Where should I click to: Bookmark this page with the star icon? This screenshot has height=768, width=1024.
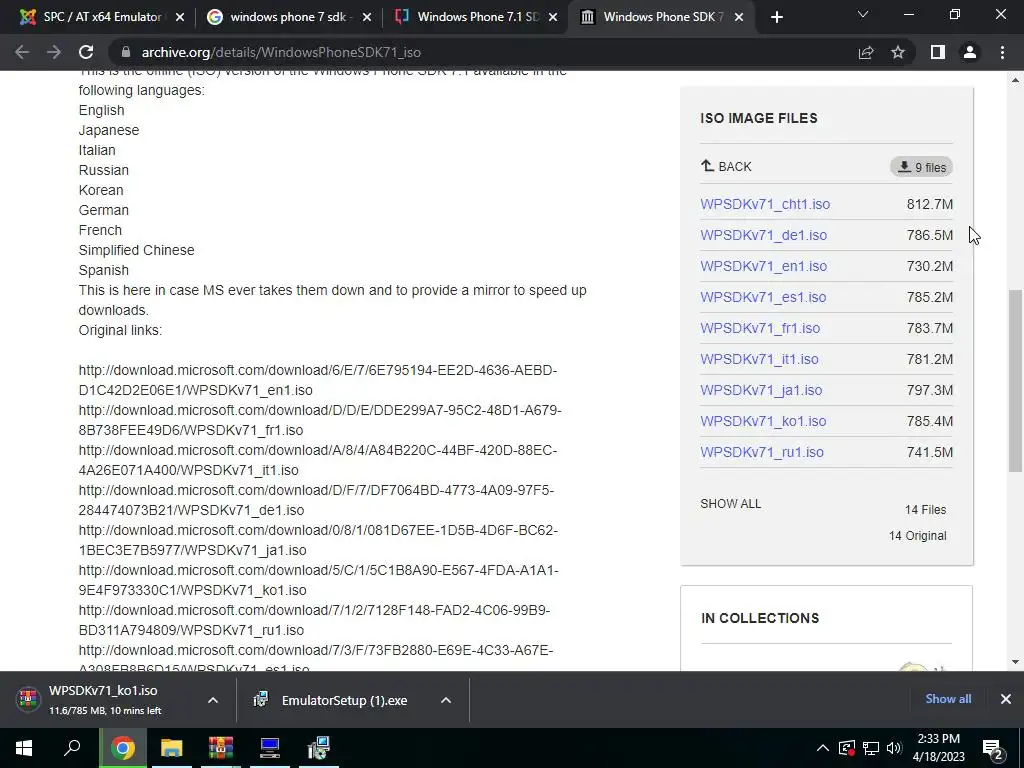[x=898, y=52]
